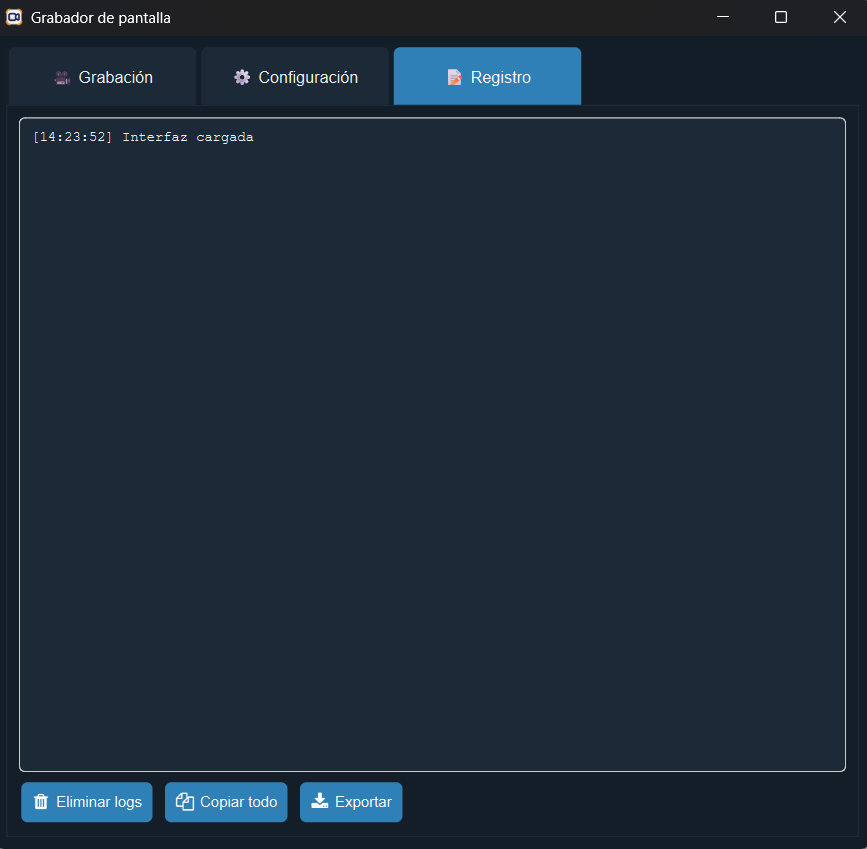
Task: Click the trash can icon for deleting logs
Action: (x=41, y=802)
